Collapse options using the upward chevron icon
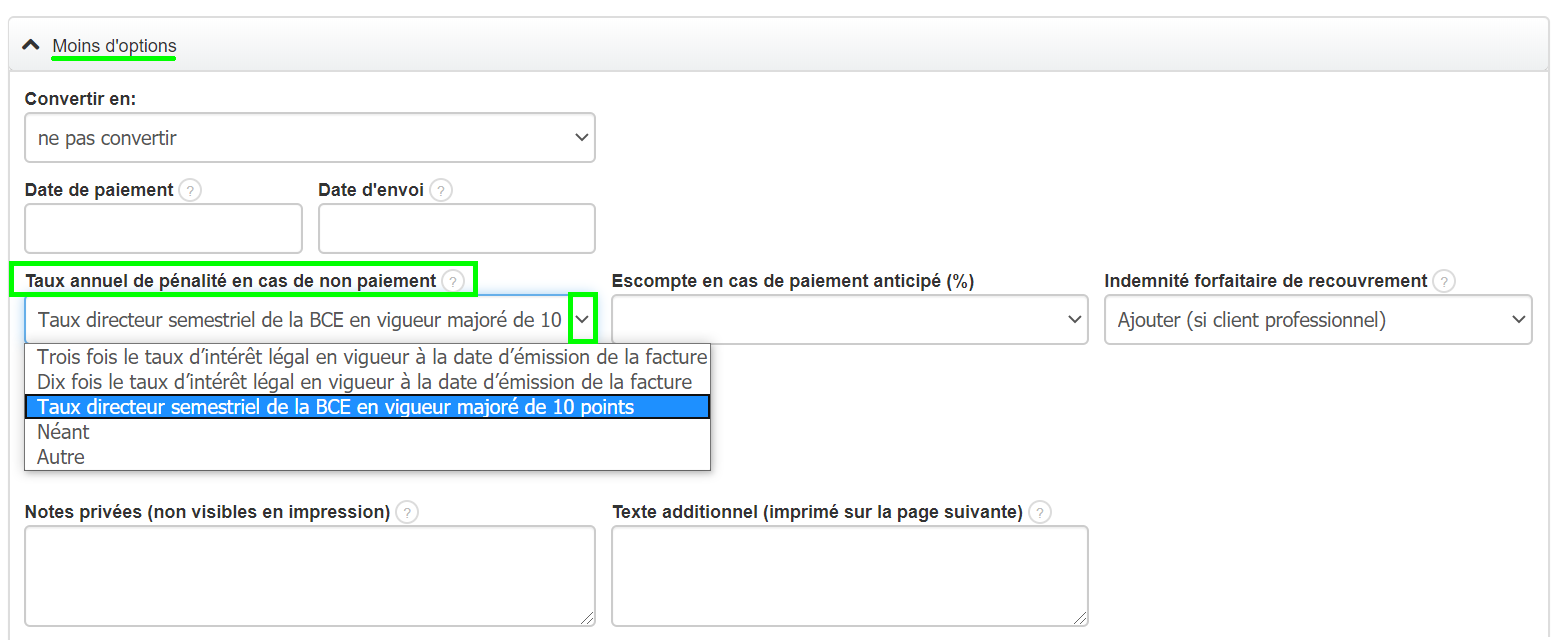Viewport: 1558px width, 640px height. [31, 44]
